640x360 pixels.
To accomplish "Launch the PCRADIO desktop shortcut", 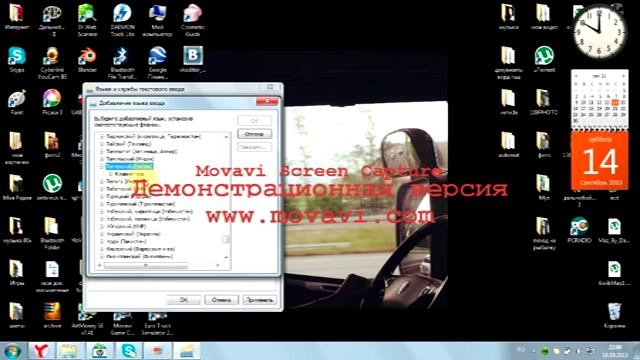I will [x=579, y=230].
